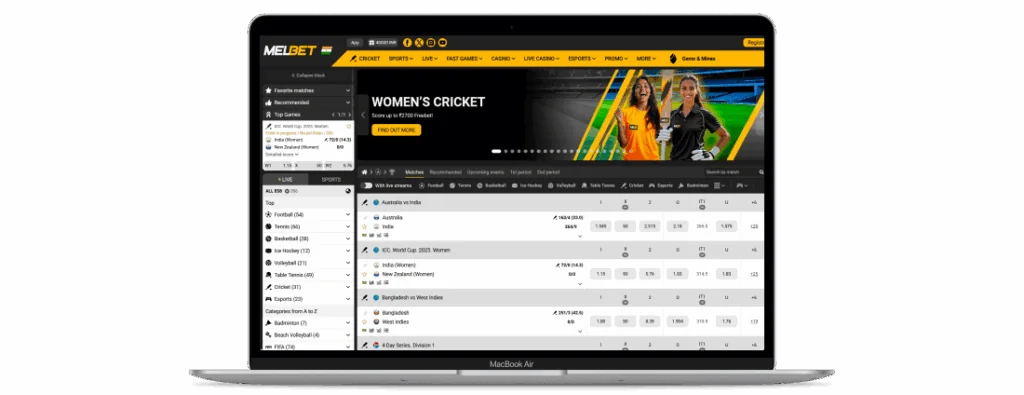Viewport: 1024px width, 395px height.
Task: Filter matches by Table Tennis in top bar
Action: coord(598,185)
